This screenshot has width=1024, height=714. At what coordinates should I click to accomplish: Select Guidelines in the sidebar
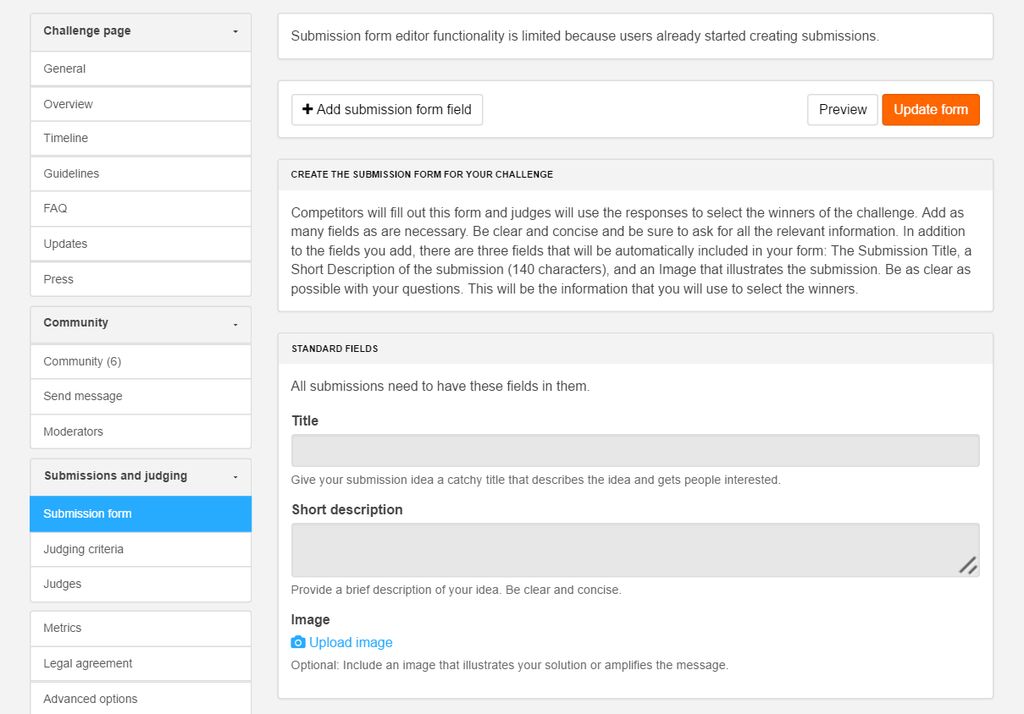(140, 174)
